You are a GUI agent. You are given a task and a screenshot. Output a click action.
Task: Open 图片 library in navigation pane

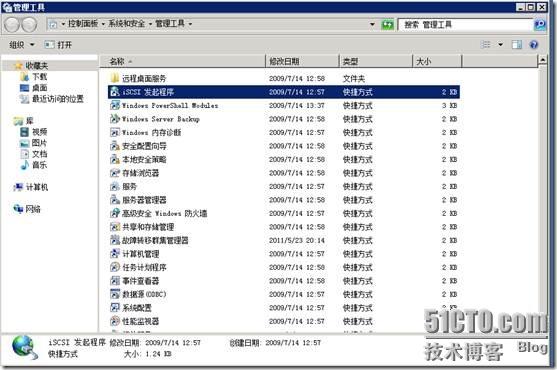[x=39, y=143]
